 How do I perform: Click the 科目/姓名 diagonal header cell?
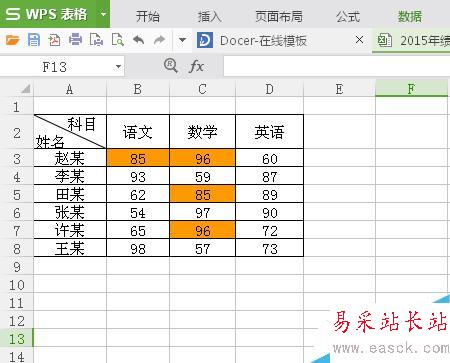70,132
